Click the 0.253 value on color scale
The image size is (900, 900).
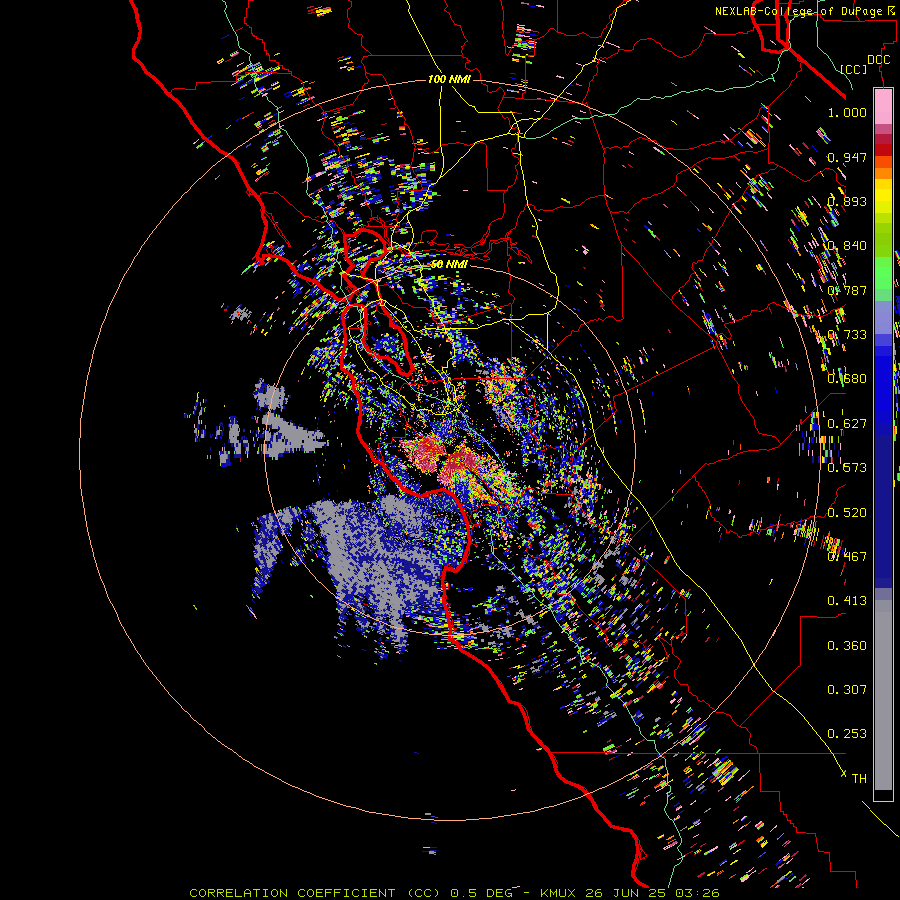click(847, 734)
